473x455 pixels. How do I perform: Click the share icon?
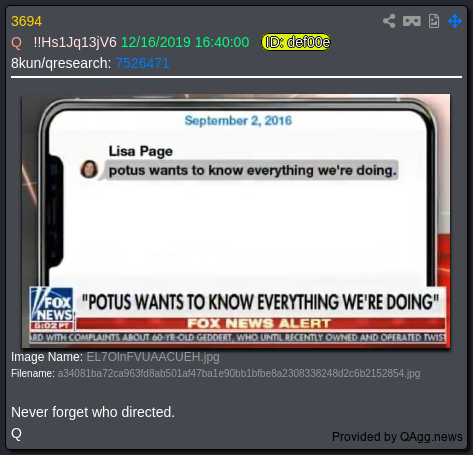[x=389, y=21]
